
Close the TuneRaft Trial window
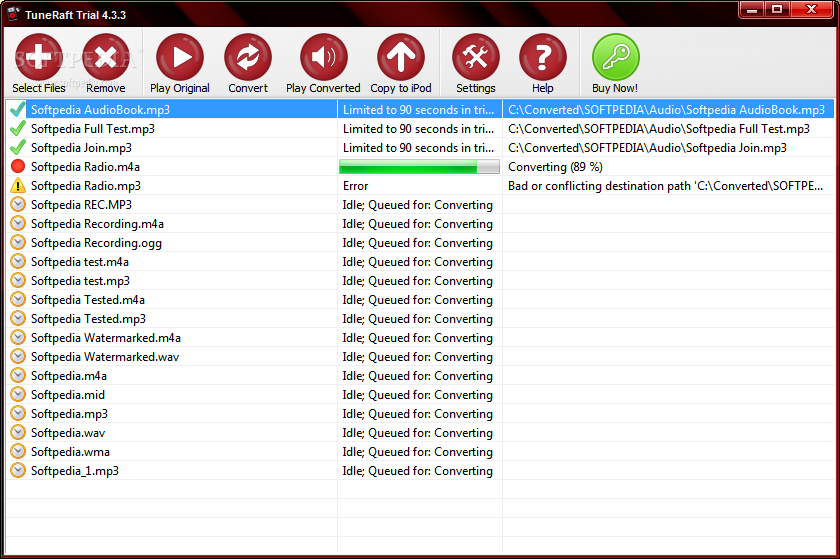[812, 10]
